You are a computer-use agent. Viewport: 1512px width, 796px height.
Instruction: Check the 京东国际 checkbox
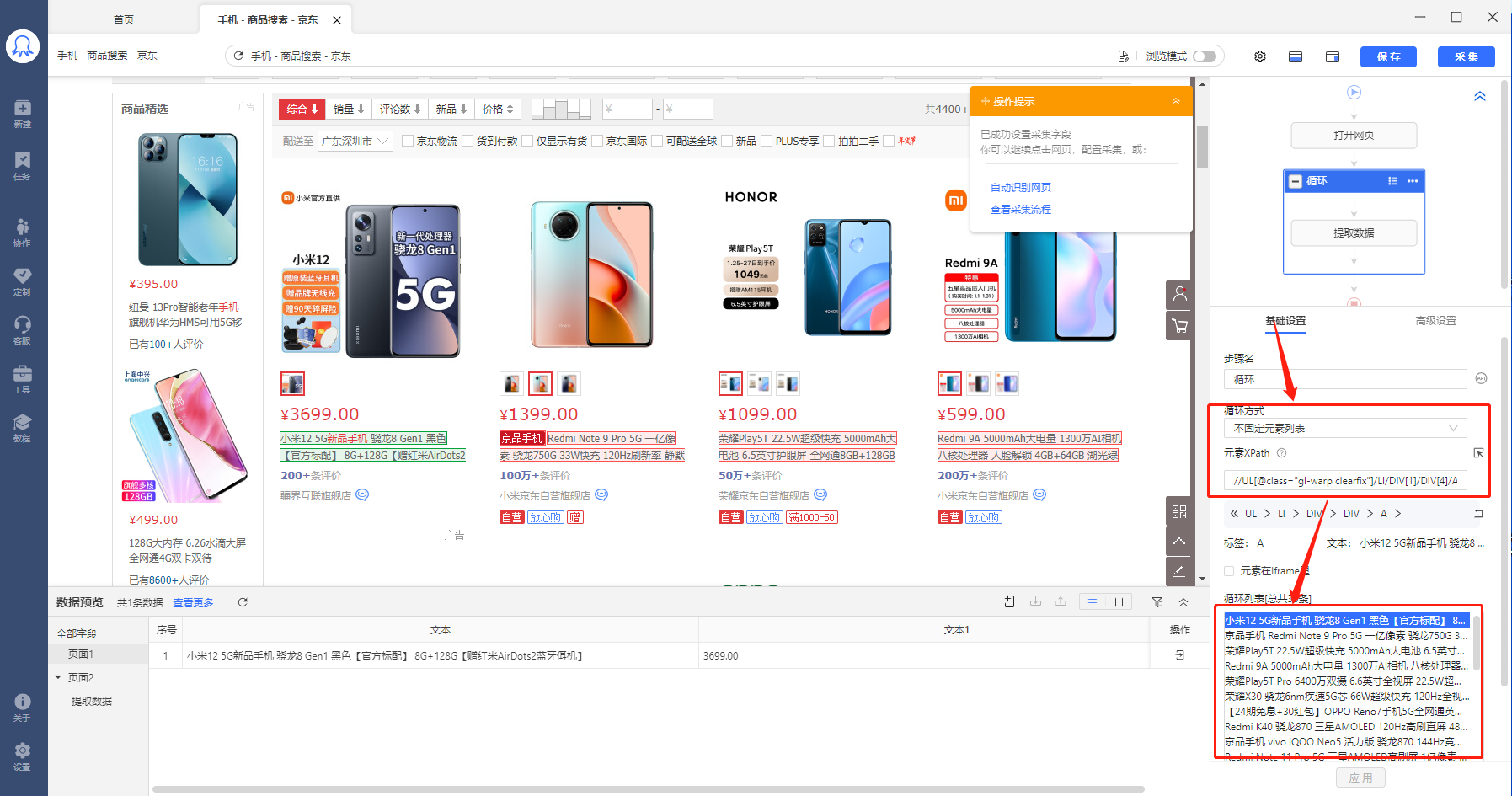coord(597,141)
